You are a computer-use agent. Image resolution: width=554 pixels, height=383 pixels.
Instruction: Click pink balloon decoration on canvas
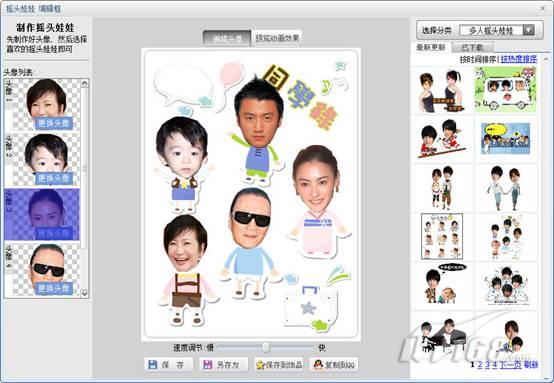coord(231,75)
